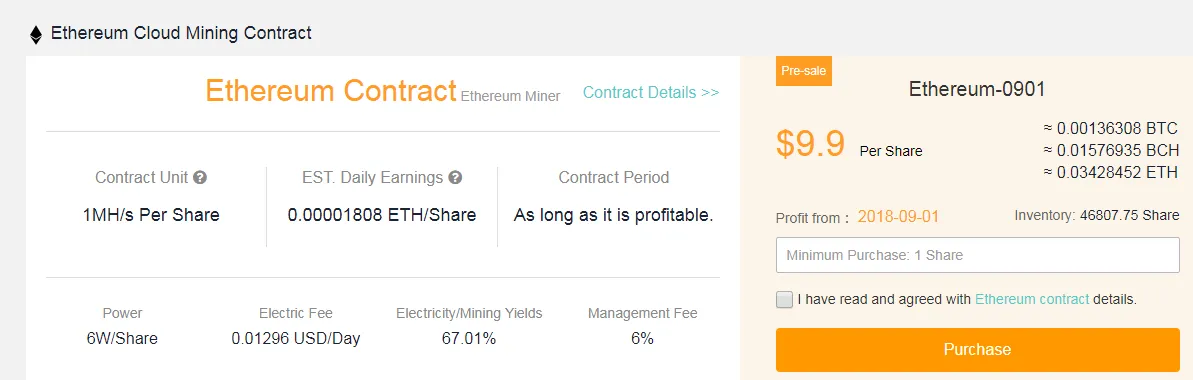The image size is (1193, 380).
Task: Show help for EST. Daily Earnings
Action: (x=455, y=177)
